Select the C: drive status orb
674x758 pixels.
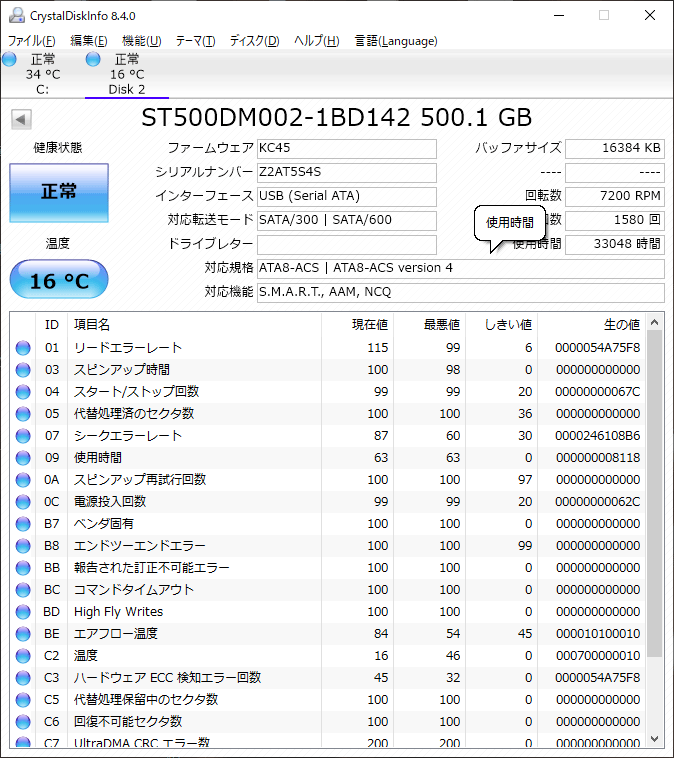[9, 59]
